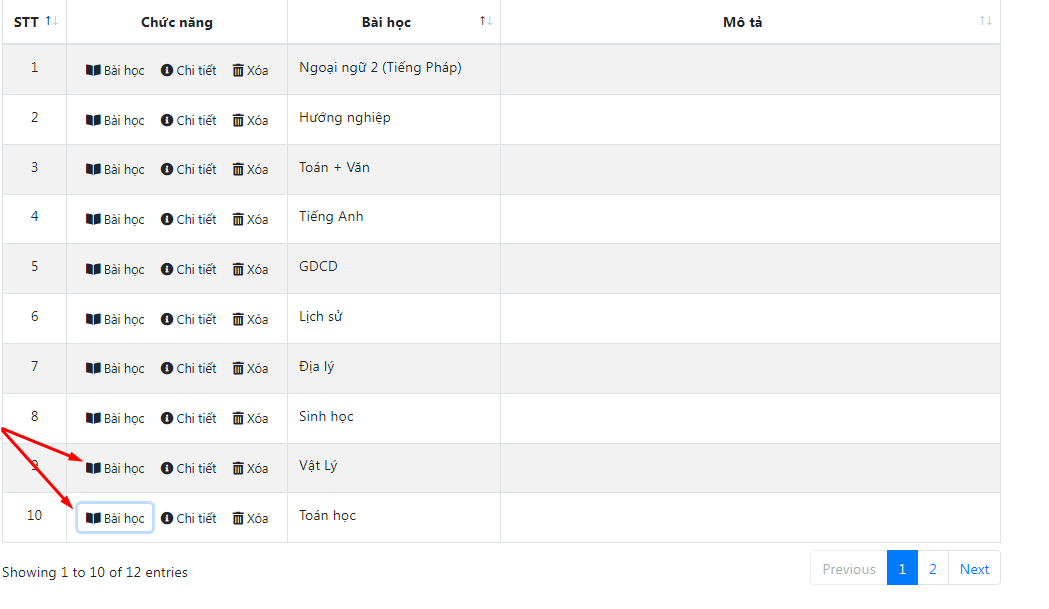This screenshot has height=609, width=1049.
Task: Delete Vật Lý row with Xóa
Action: point(250,468)
